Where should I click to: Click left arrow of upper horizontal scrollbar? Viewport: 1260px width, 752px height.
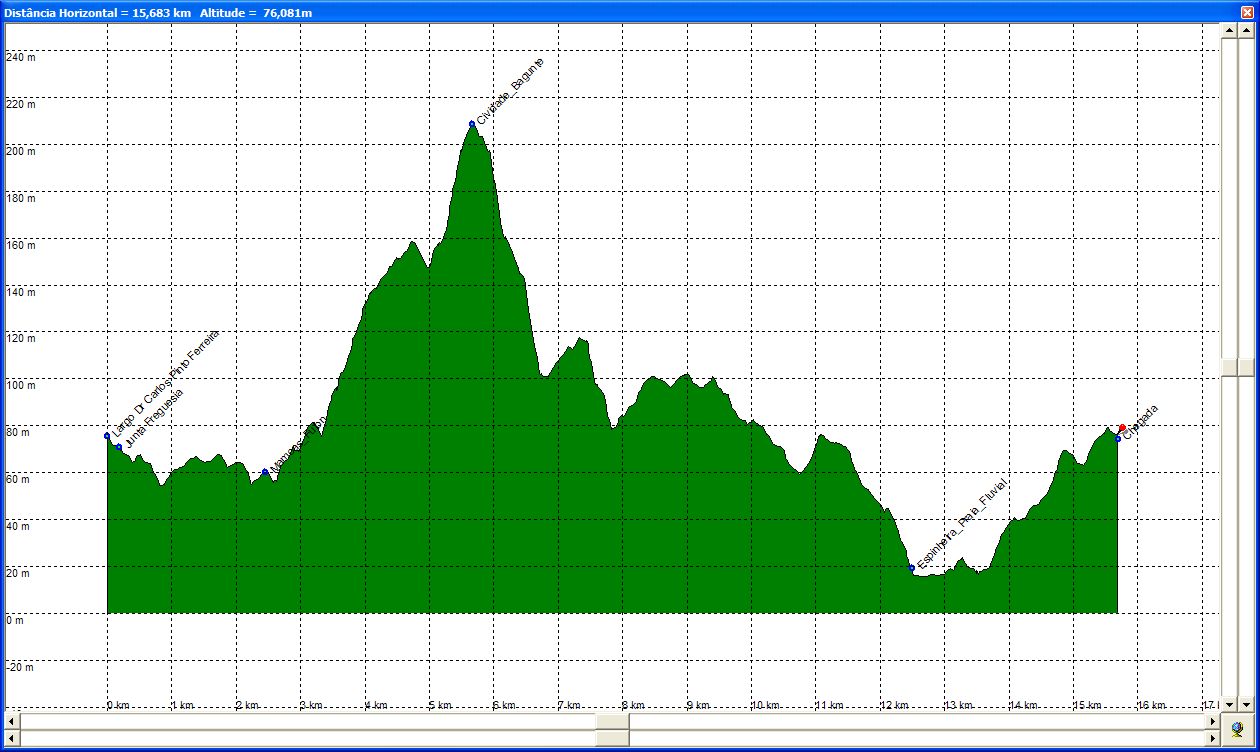click(12, 721)
